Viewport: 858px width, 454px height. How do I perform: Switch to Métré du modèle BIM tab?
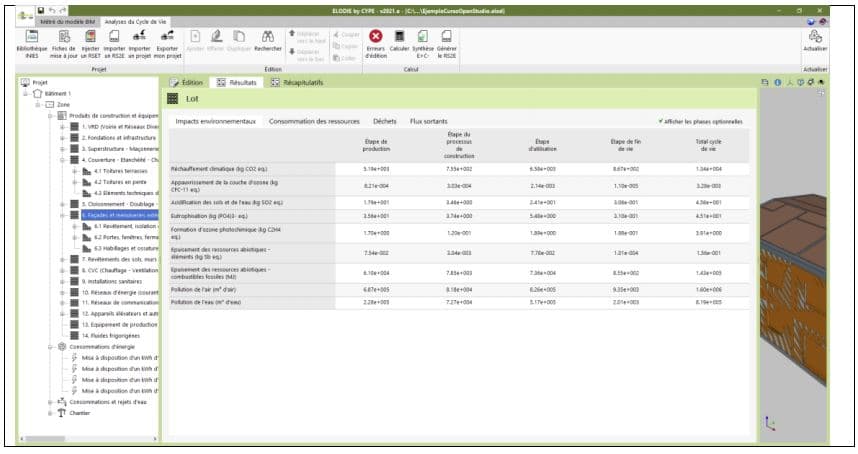[x=67, y=22]
